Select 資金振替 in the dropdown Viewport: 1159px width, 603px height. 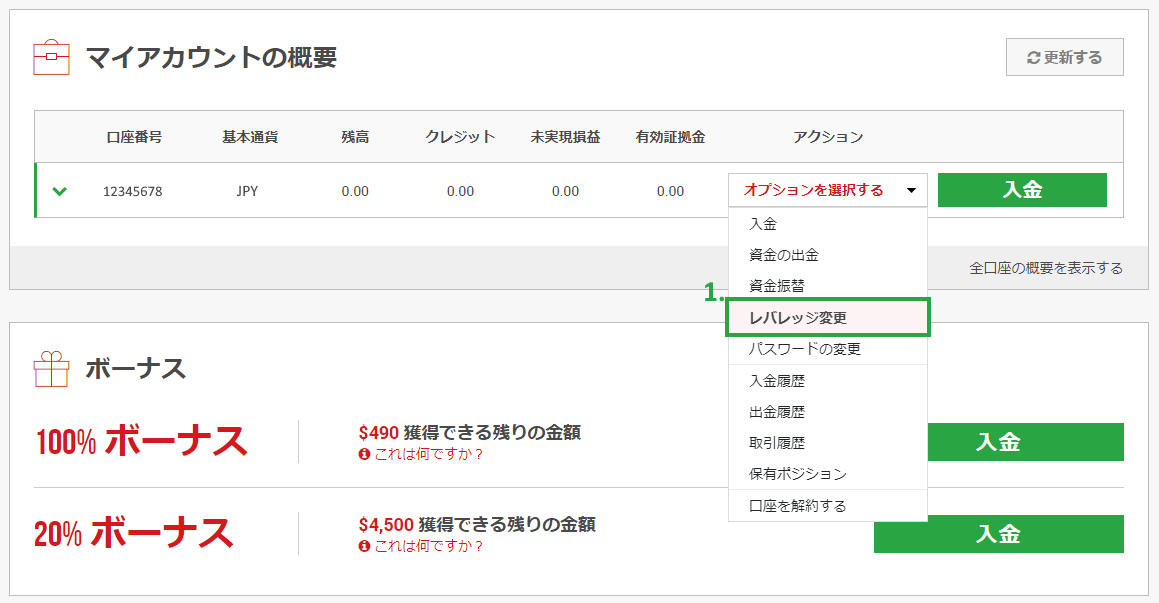(x=777, y=286)
